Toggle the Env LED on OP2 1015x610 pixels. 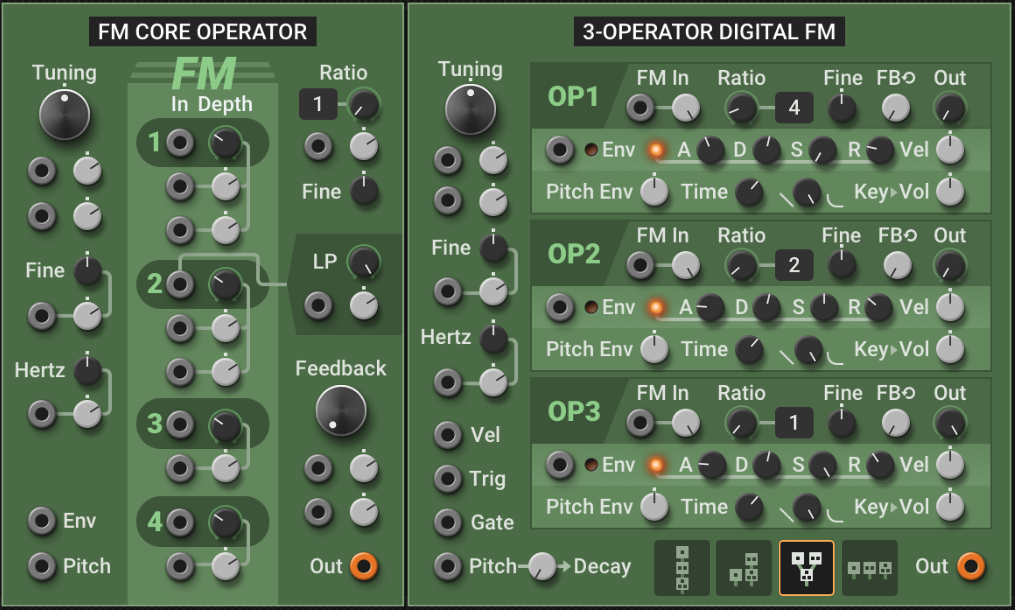pos(589,307)
